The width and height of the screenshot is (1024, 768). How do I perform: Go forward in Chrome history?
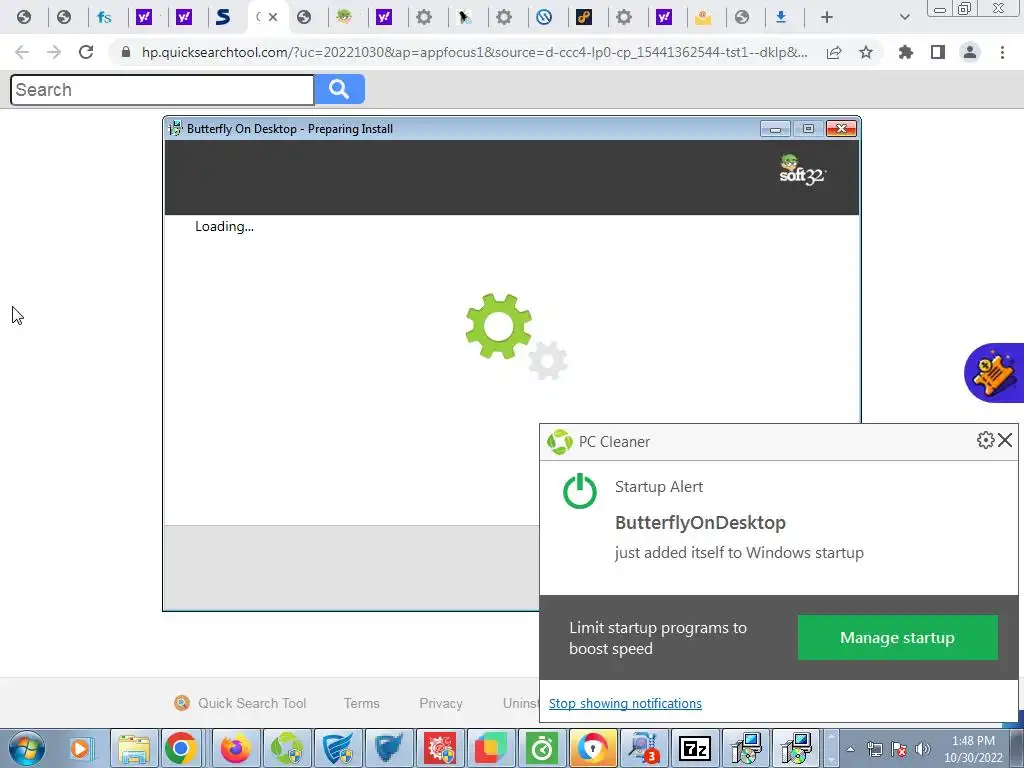click(x=54, y=52)
